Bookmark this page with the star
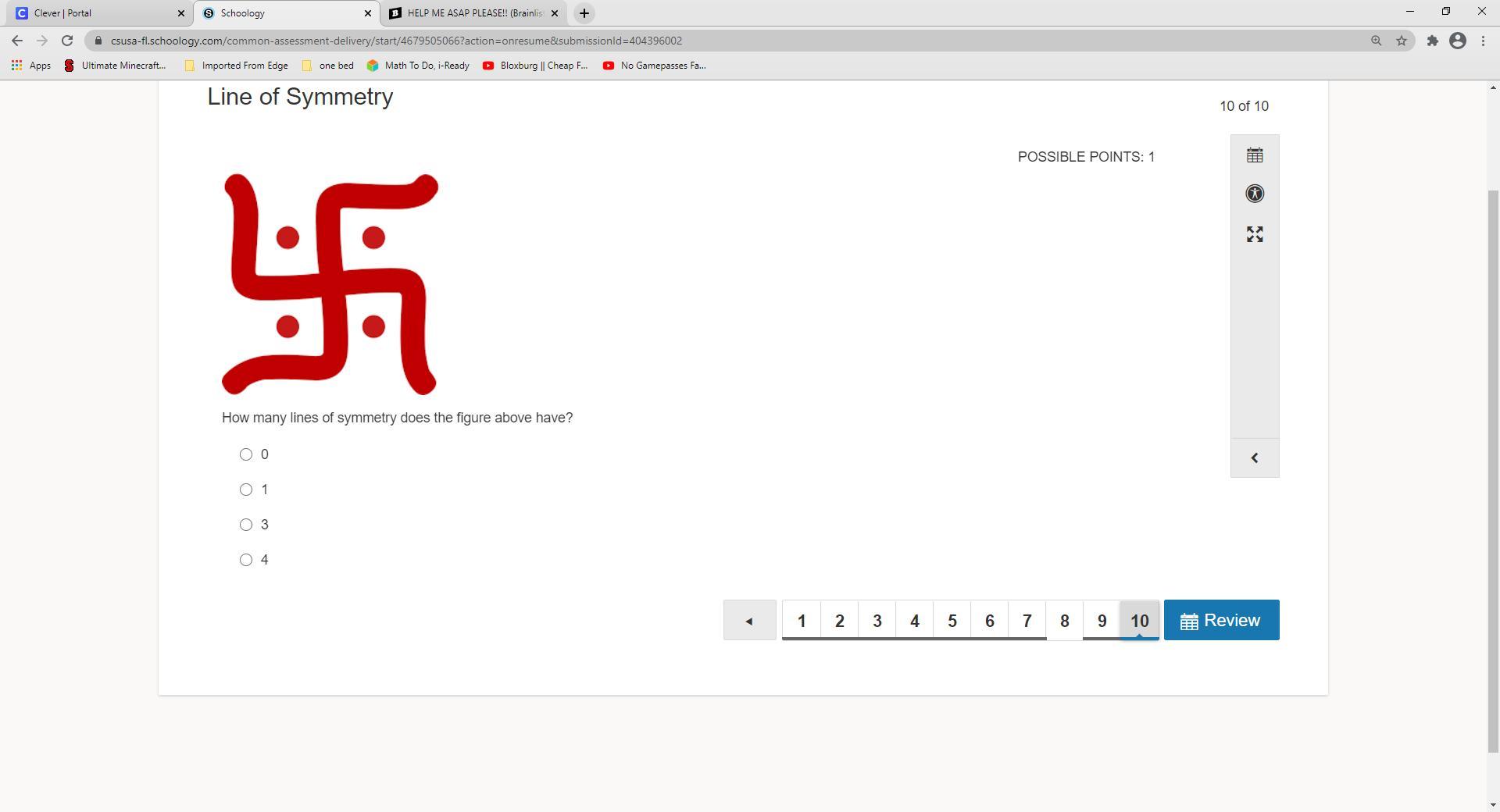 click(x=1402, y=41)
